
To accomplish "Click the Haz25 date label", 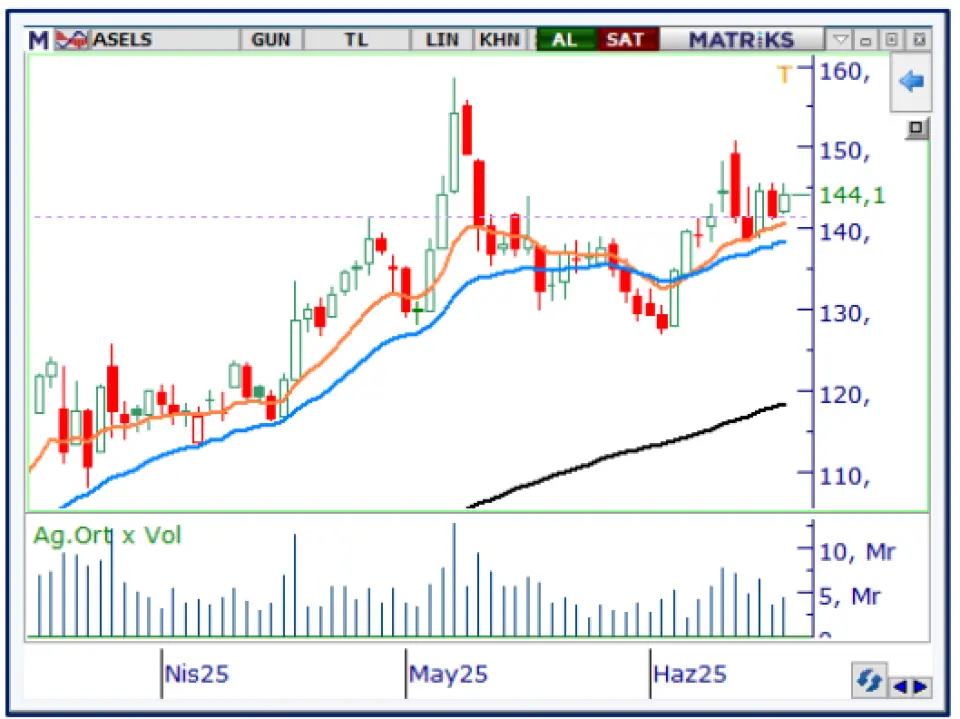I will pyautogui.click(x=690, y=674).
